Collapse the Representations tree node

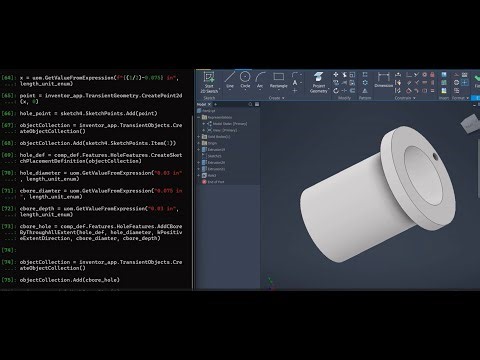point(199,117)
